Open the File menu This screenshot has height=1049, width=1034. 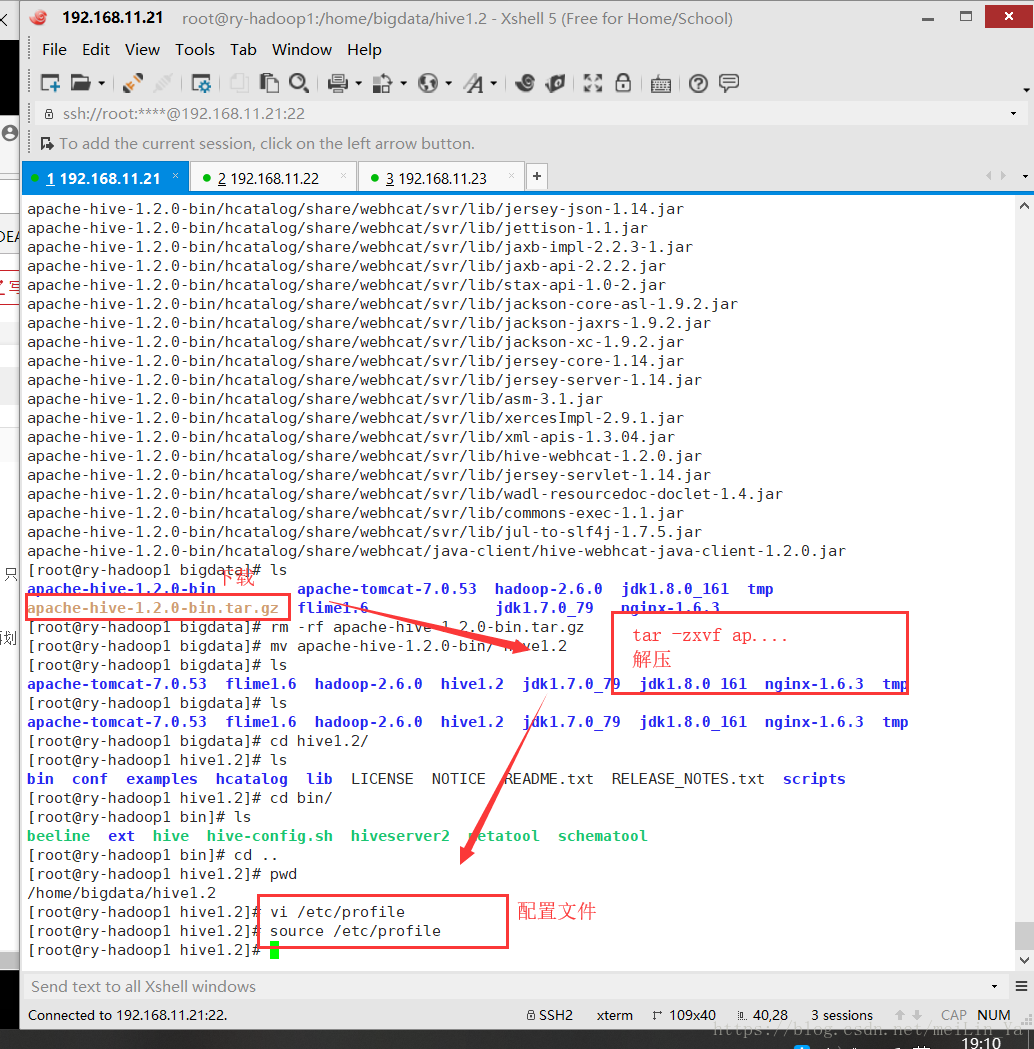54,50
